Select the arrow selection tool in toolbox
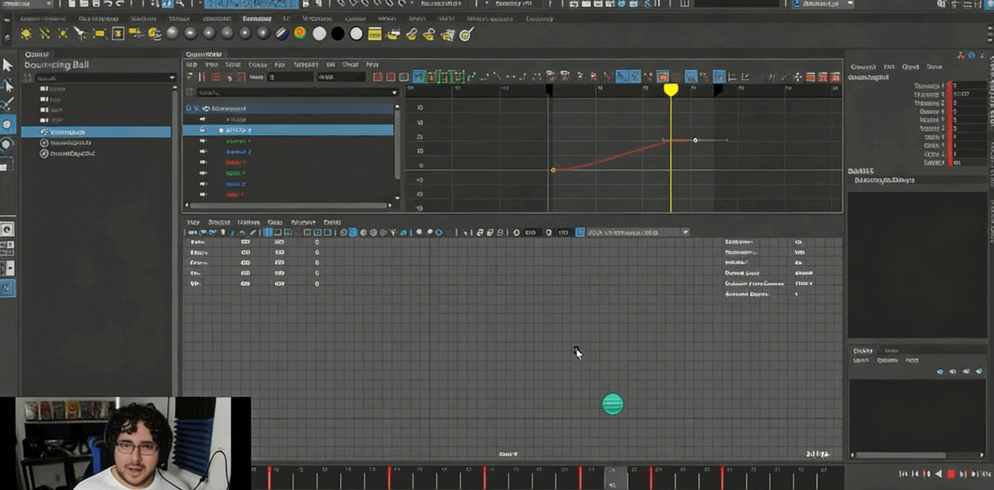 tap(7, 65)
